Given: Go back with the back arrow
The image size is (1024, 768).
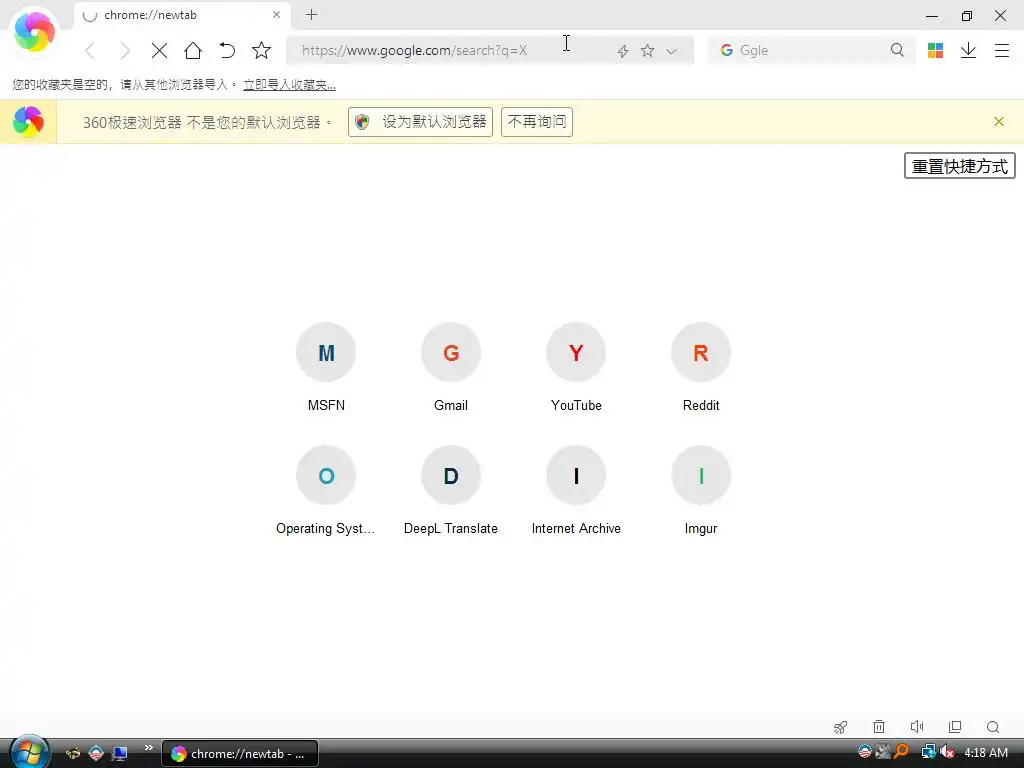Looking at the screenshot, I should click(x=90, y=50).
